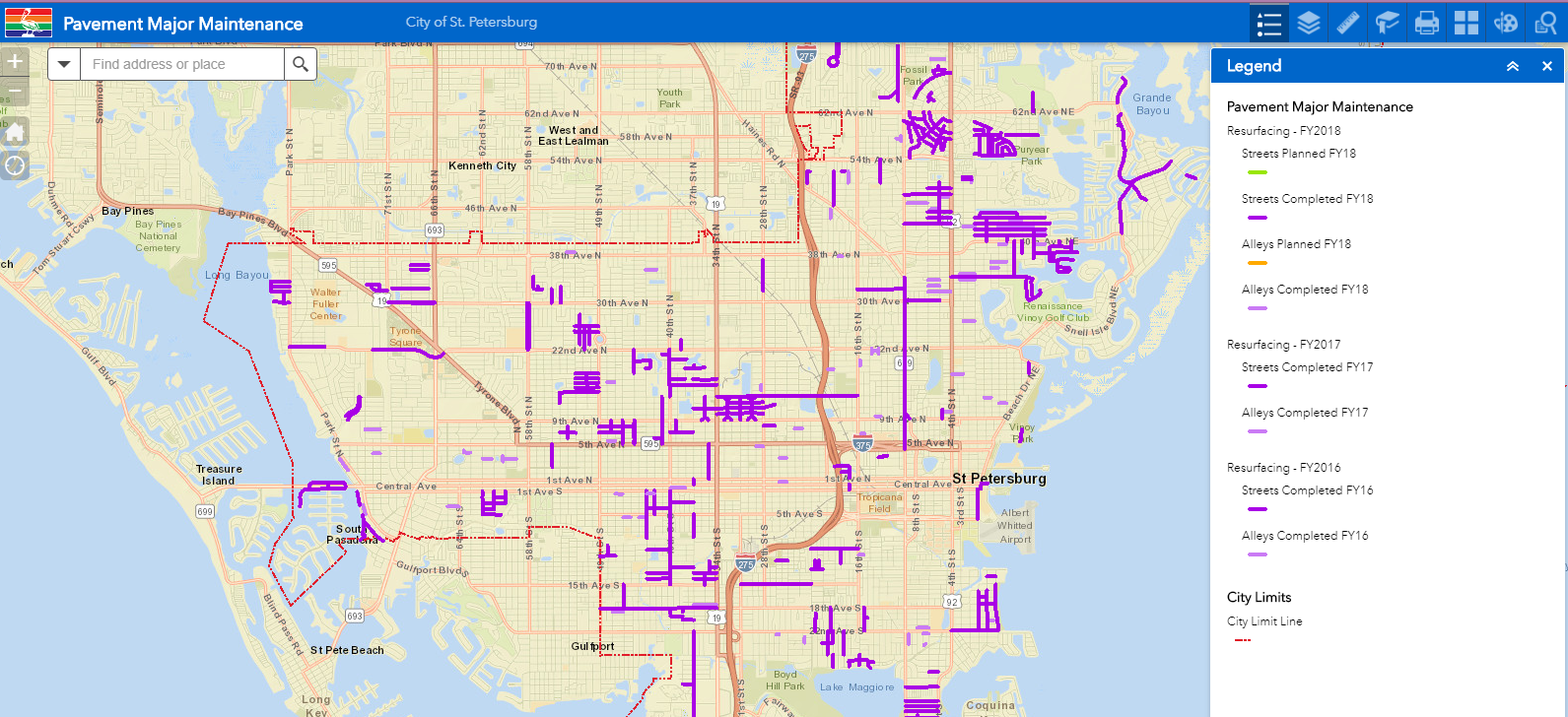Zoom in on the map
Viewport: 1568px width, 717px height.
pyautogui.click(x=15, y=62)
